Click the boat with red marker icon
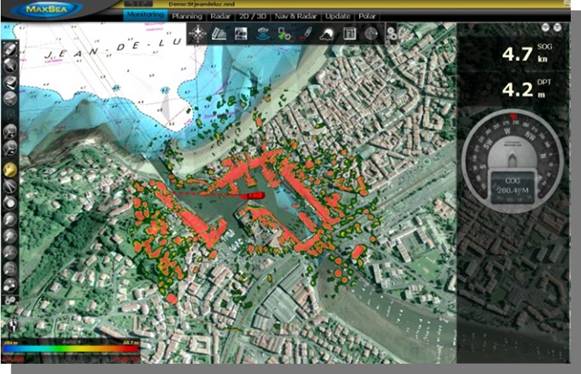This screenshot has height=374, width=581. pyautogui.click(x=306, y=34)
